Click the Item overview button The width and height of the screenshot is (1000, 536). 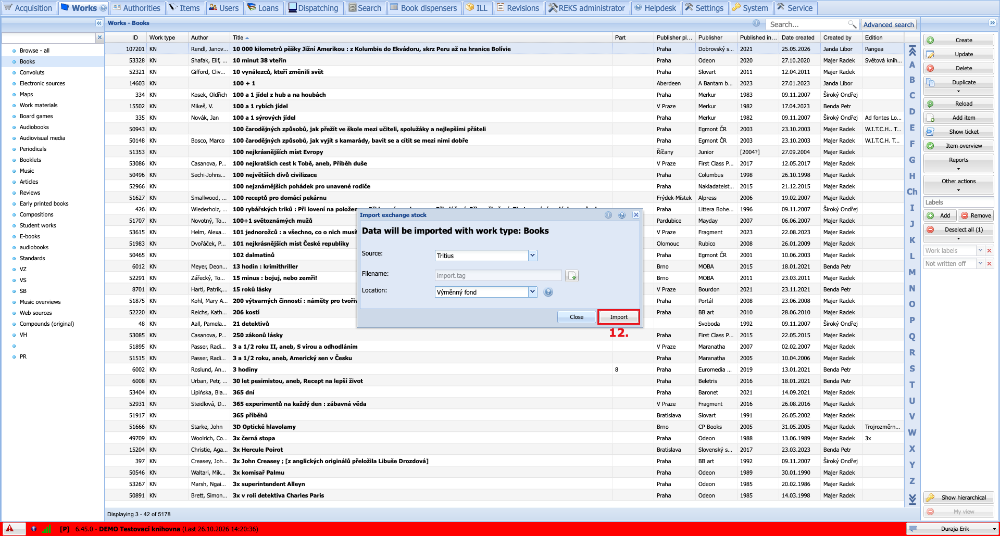959,146
